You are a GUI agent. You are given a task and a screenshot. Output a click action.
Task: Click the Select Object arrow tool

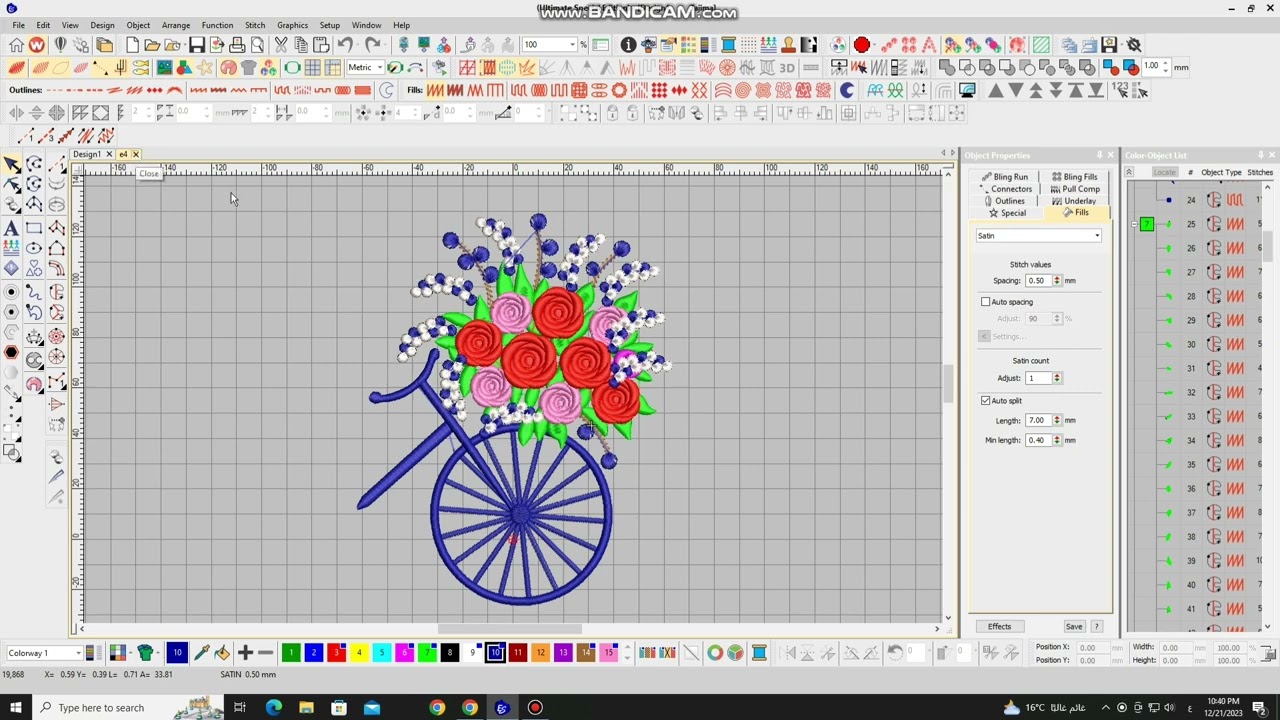11,165
